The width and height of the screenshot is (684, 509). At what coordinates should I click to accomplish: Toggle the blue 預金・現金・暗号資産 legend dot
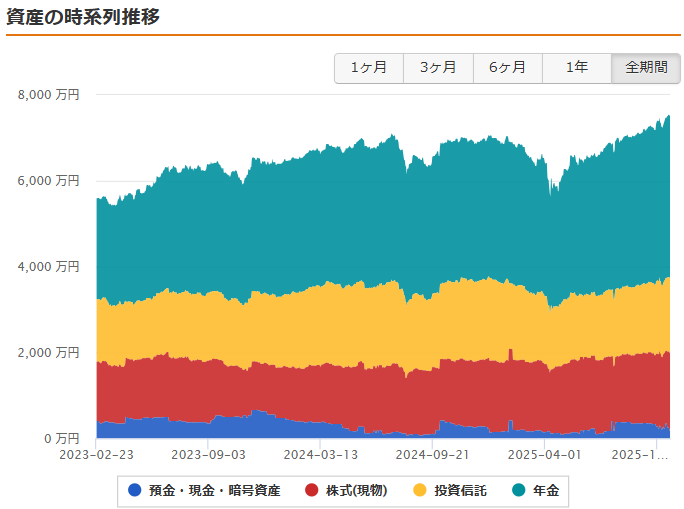point(135,490)
